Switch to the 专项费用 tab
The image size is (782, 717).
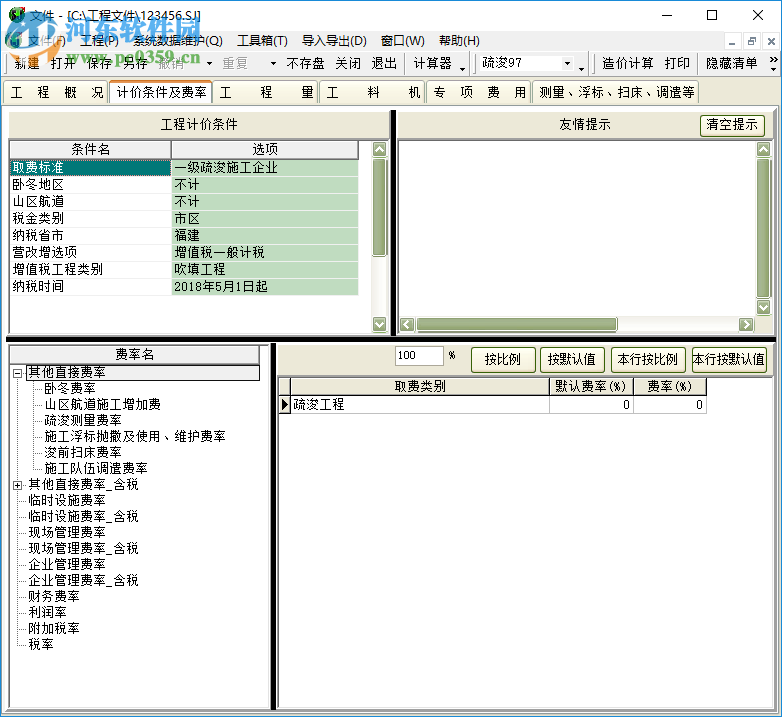[x=479, y=92]
